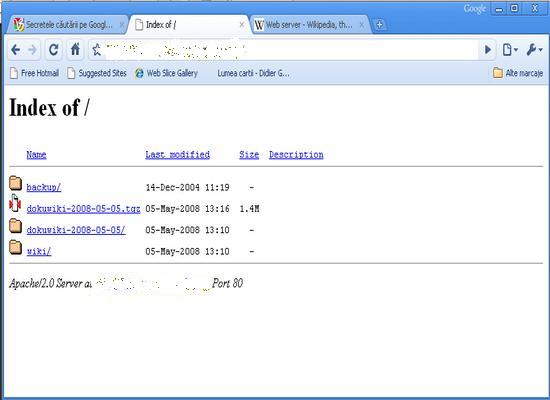The image size is (550, 400).
Task: Sort listing by Size column
Action: click(x=249, y=154)
